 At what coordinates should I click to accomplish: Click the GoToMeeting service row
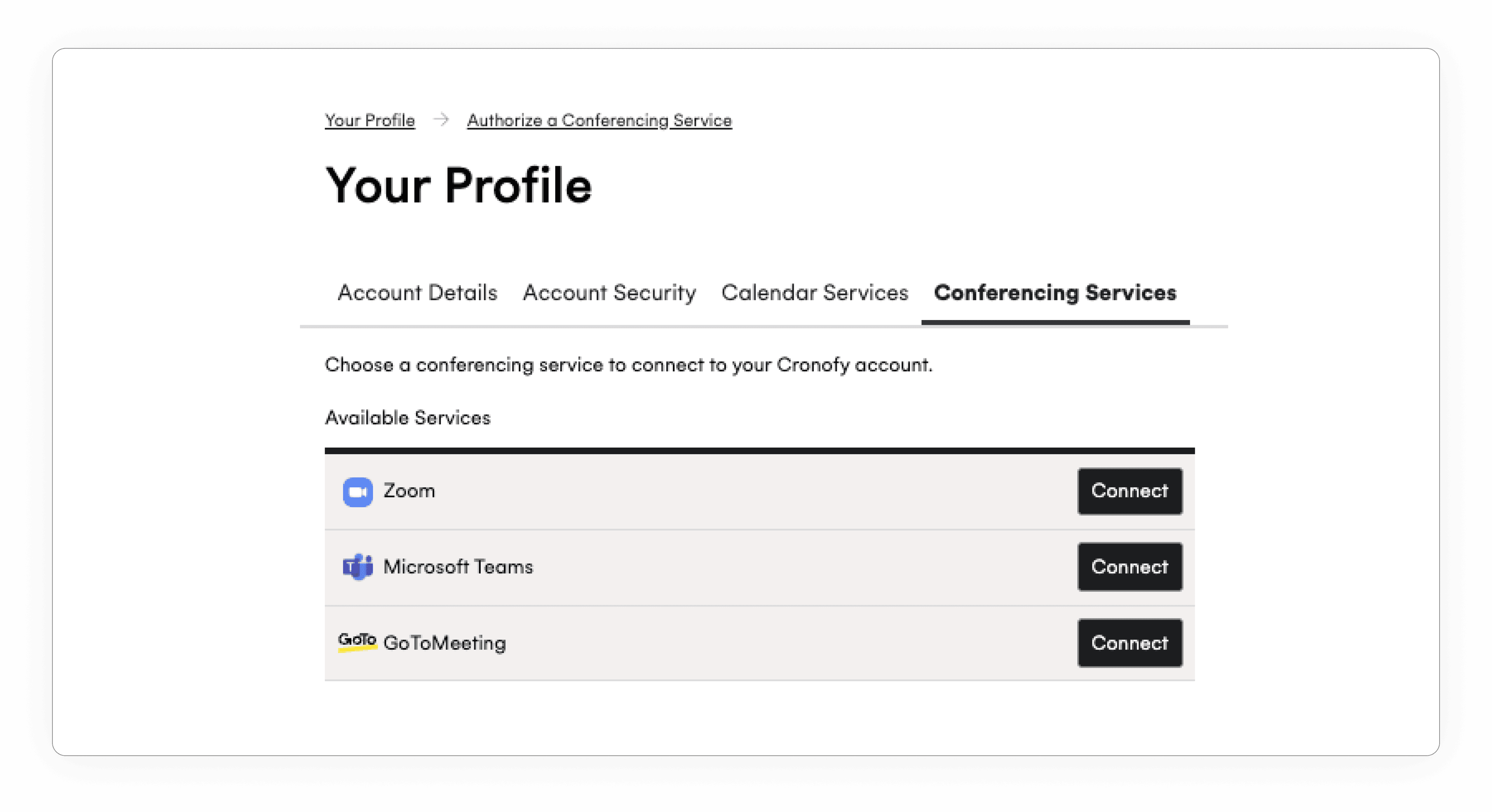pyautogui.click(x=695, y=642)
